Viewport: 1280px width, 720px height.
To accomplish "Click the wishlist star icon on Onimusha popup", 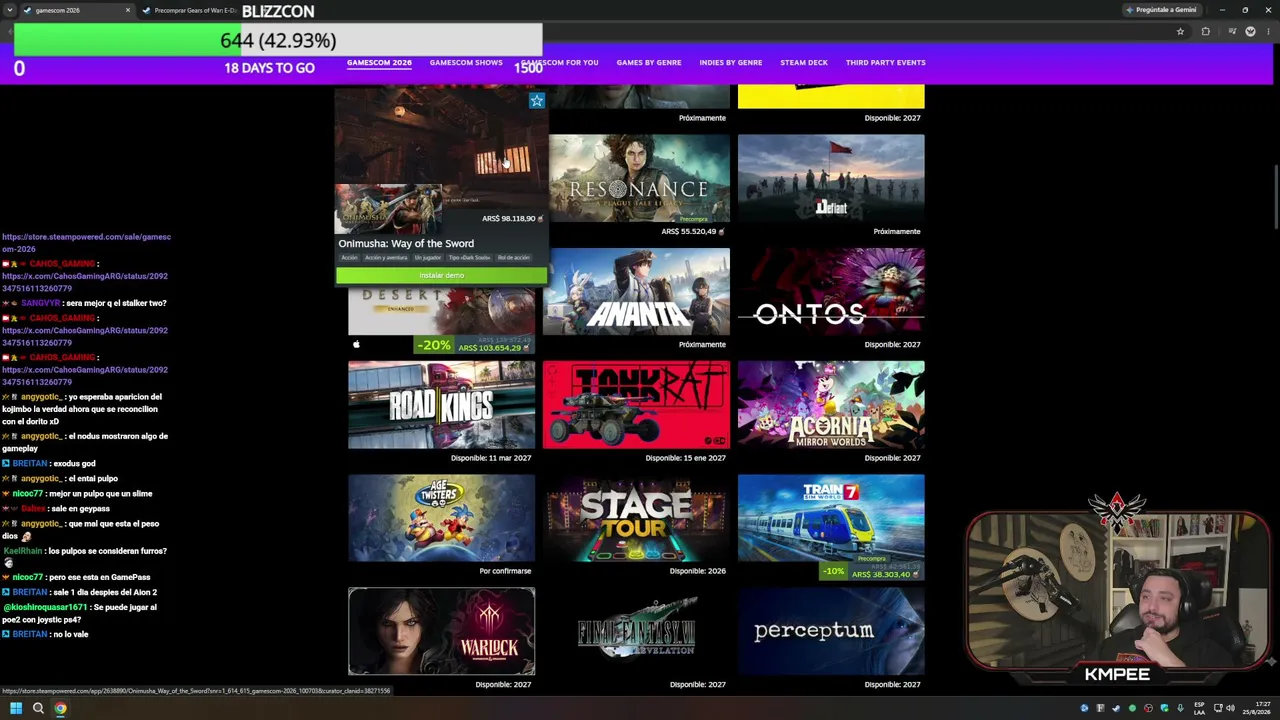I will point(537,100).
